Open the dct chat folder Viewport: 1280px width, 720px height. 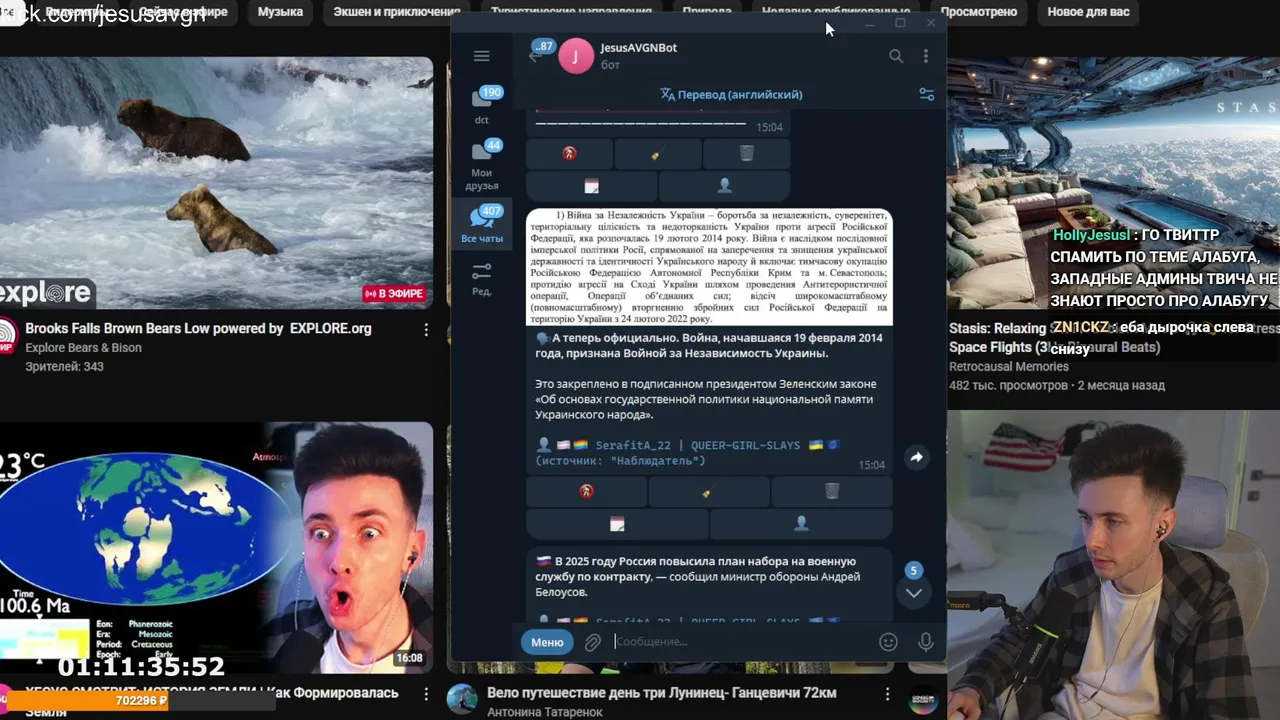pos(482,105)
